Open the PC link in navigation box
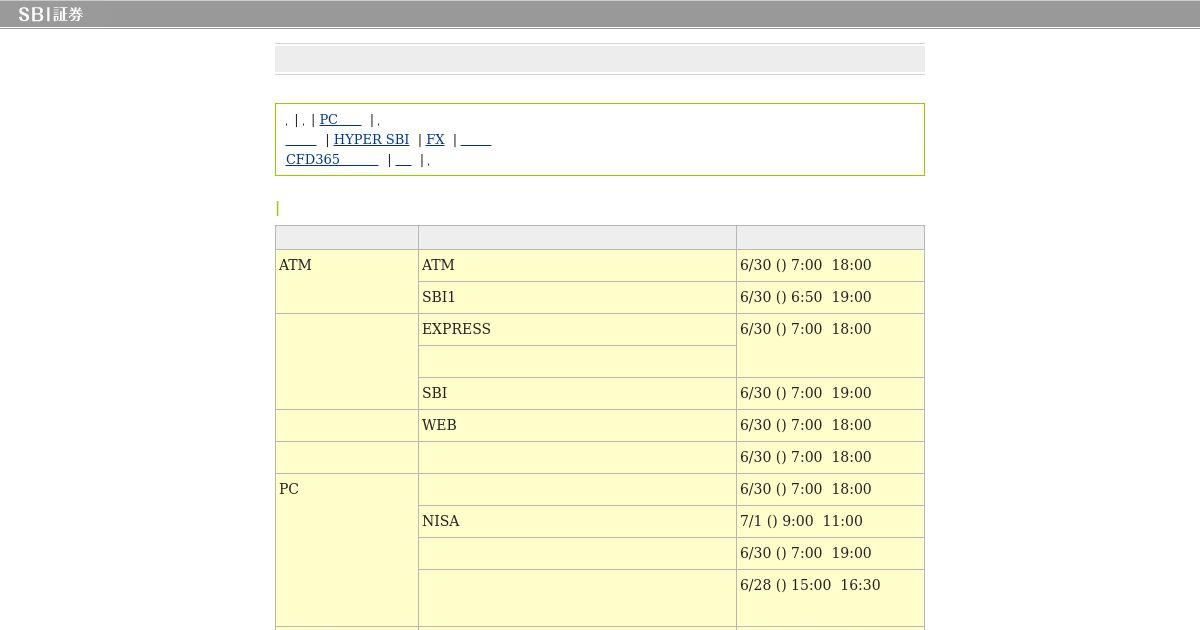Image resolution: width=1200 pixels, height=630 pixels. pos(340,119)
